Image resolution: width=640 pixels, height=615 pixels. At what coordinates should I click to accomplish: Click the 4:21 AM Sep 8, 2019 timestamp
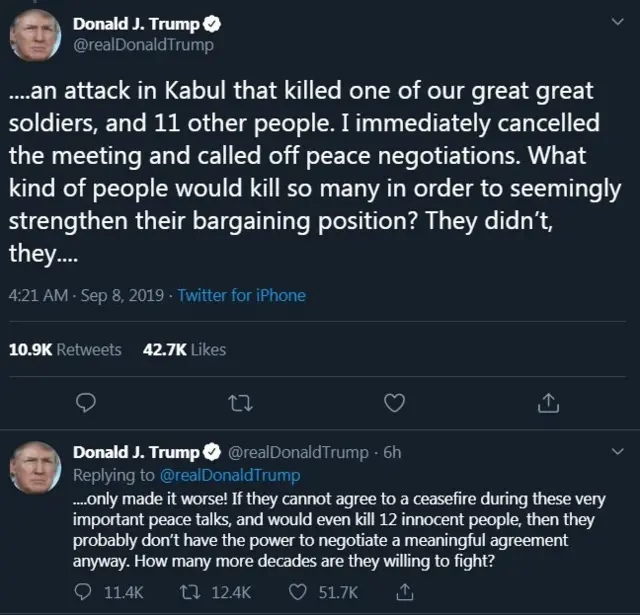pos(86,295)
